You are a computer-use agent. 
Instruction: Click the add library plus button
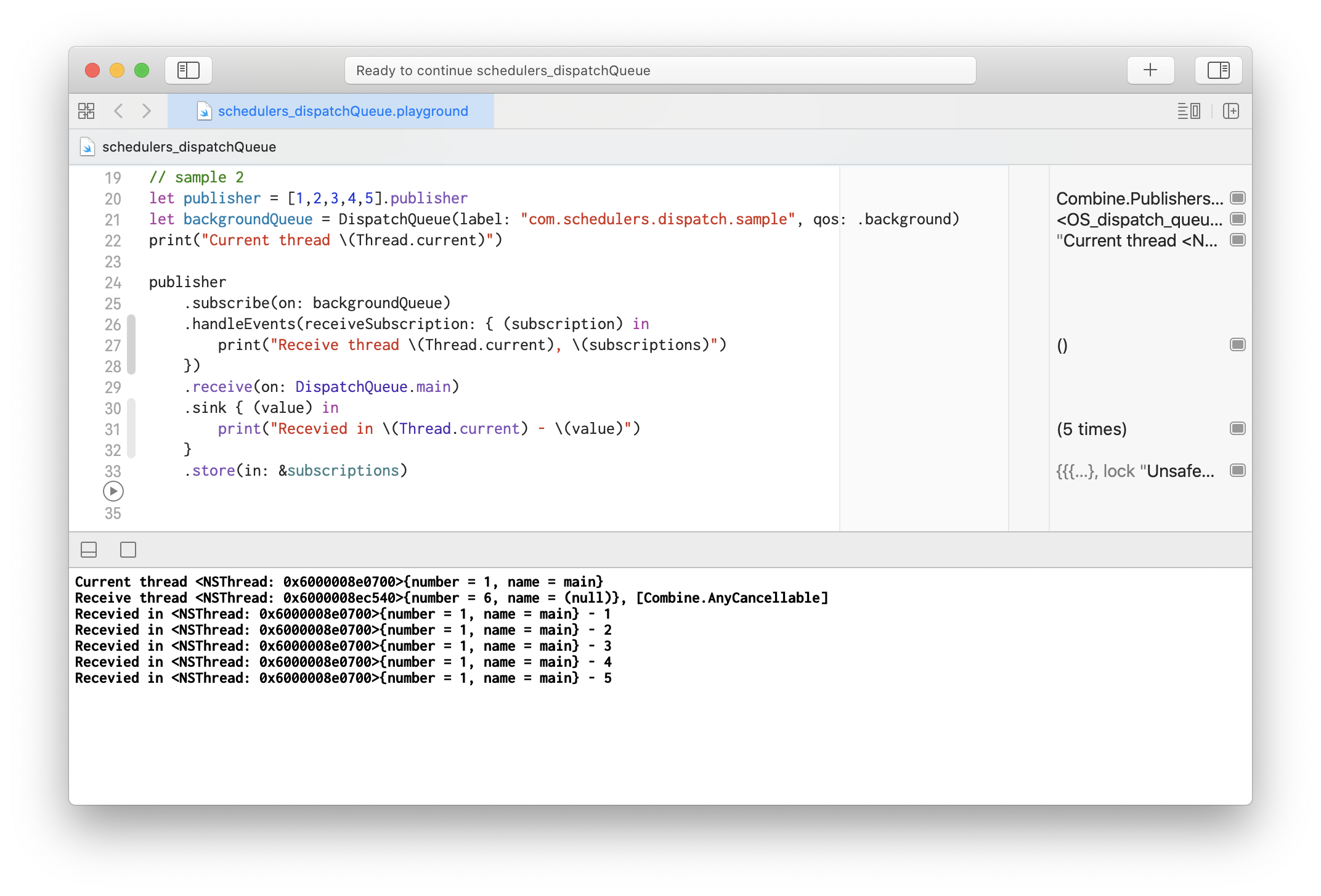coord(1150,70)
